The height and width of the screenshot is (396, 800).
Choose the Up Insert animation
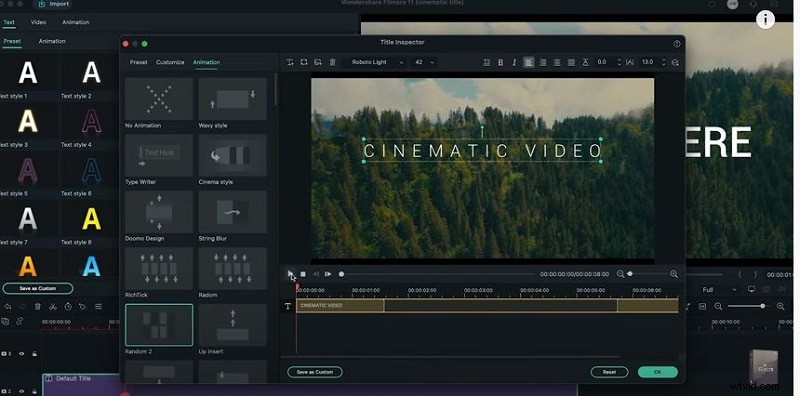click(x=233, y=325)
